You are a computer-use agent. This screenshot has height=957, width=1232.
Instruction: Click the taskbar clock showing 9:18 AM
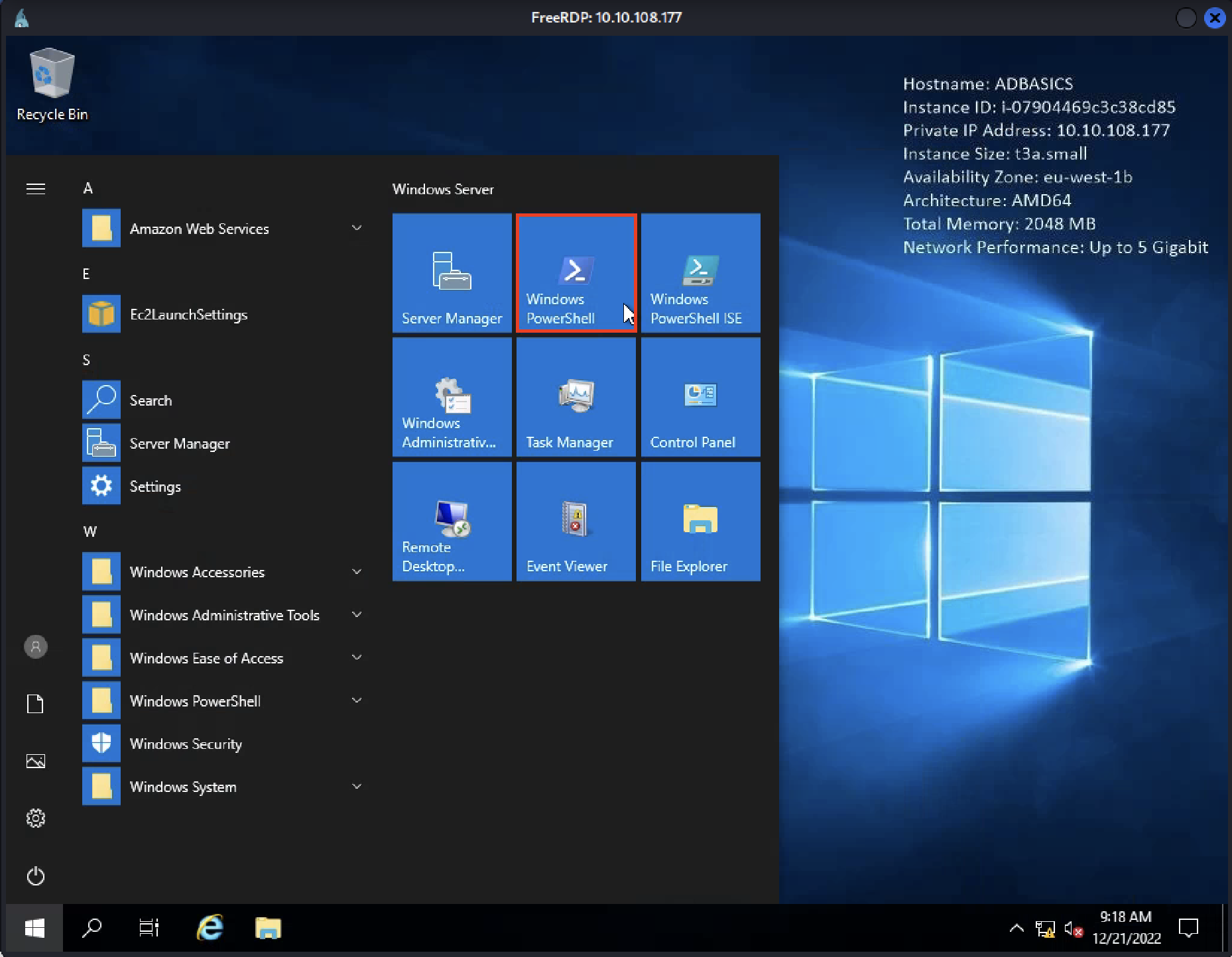coord(1126,928)
